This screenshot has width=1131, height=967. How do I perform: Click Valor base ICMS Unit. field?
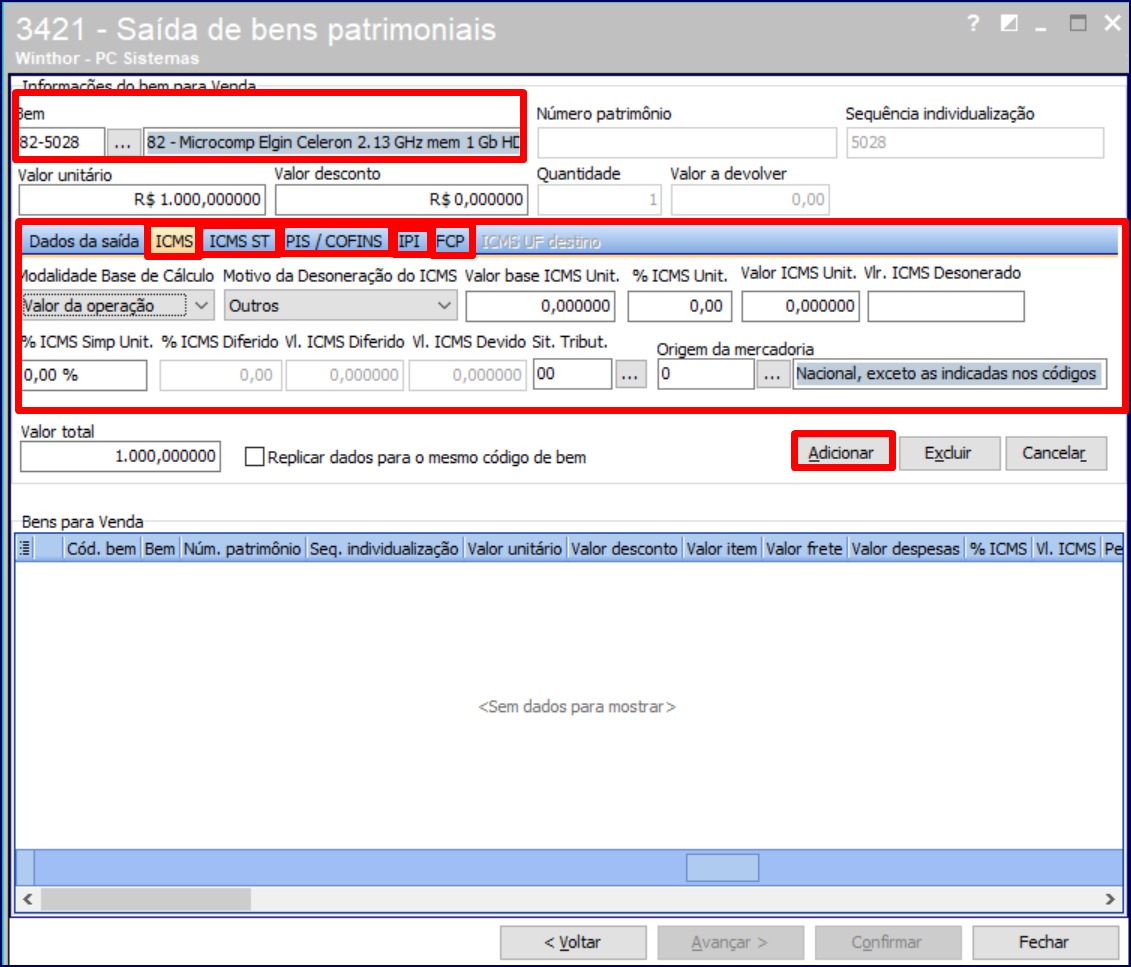pyautogui.click(x=540, y=306)
